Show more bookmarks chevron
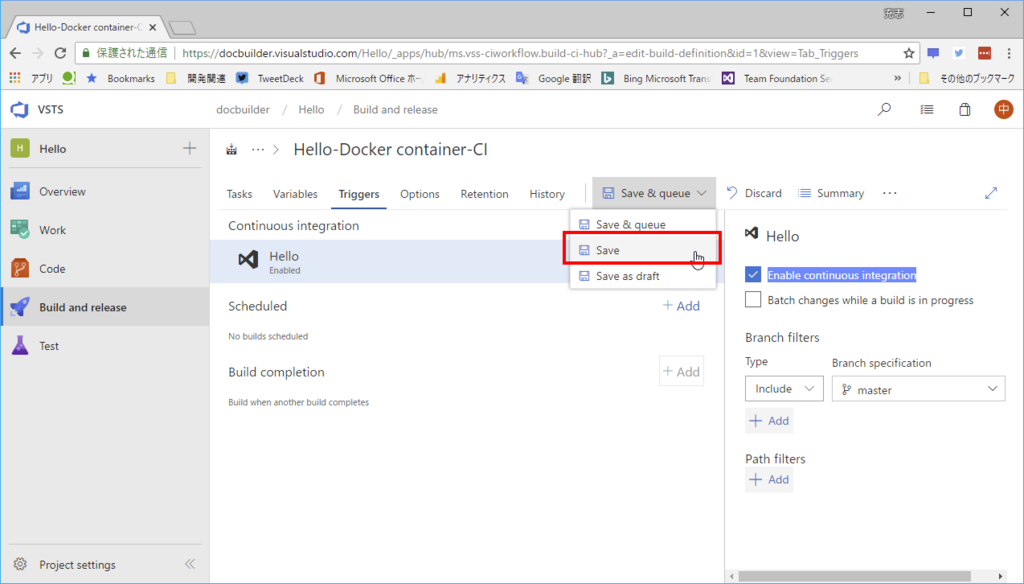 tap(897, 78)
